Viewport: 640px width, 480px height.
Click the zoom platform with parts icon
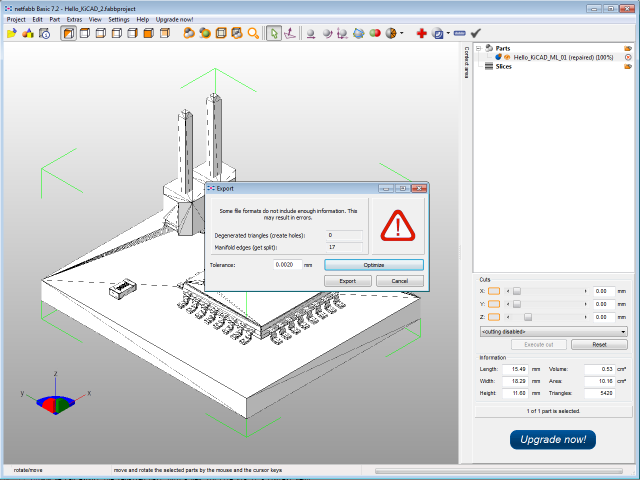237,33
